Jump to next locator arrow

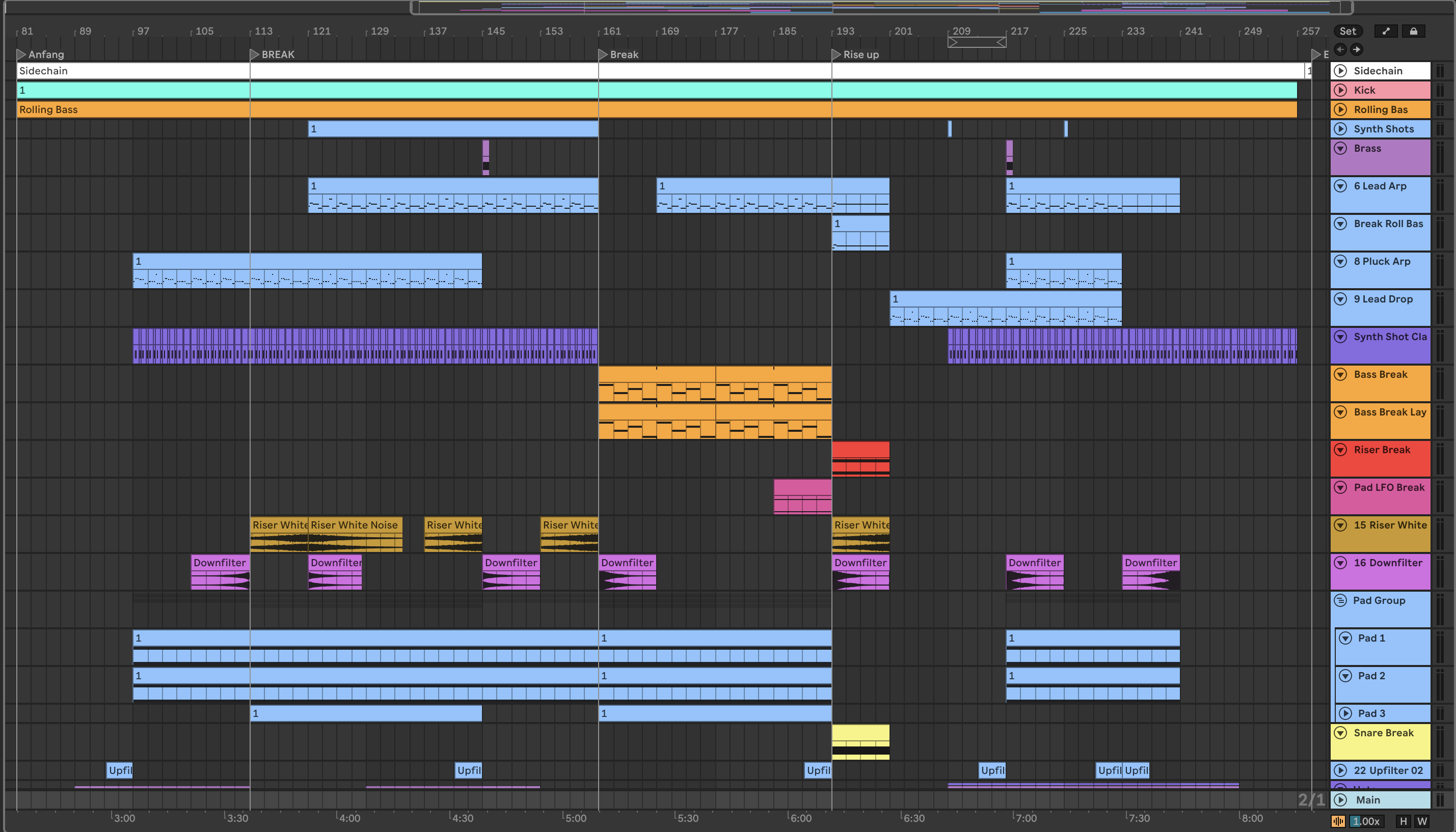tap(1357, 49)
